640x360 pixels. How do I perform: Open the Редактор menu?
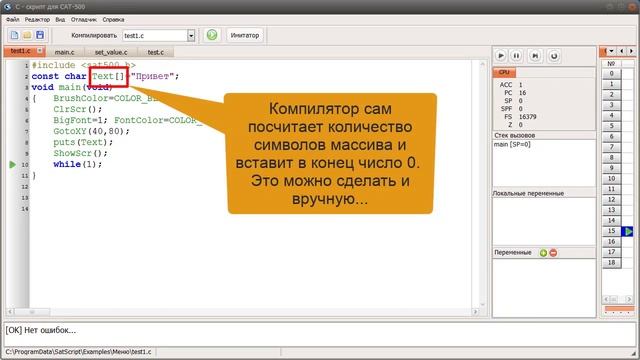click(37, 20)
